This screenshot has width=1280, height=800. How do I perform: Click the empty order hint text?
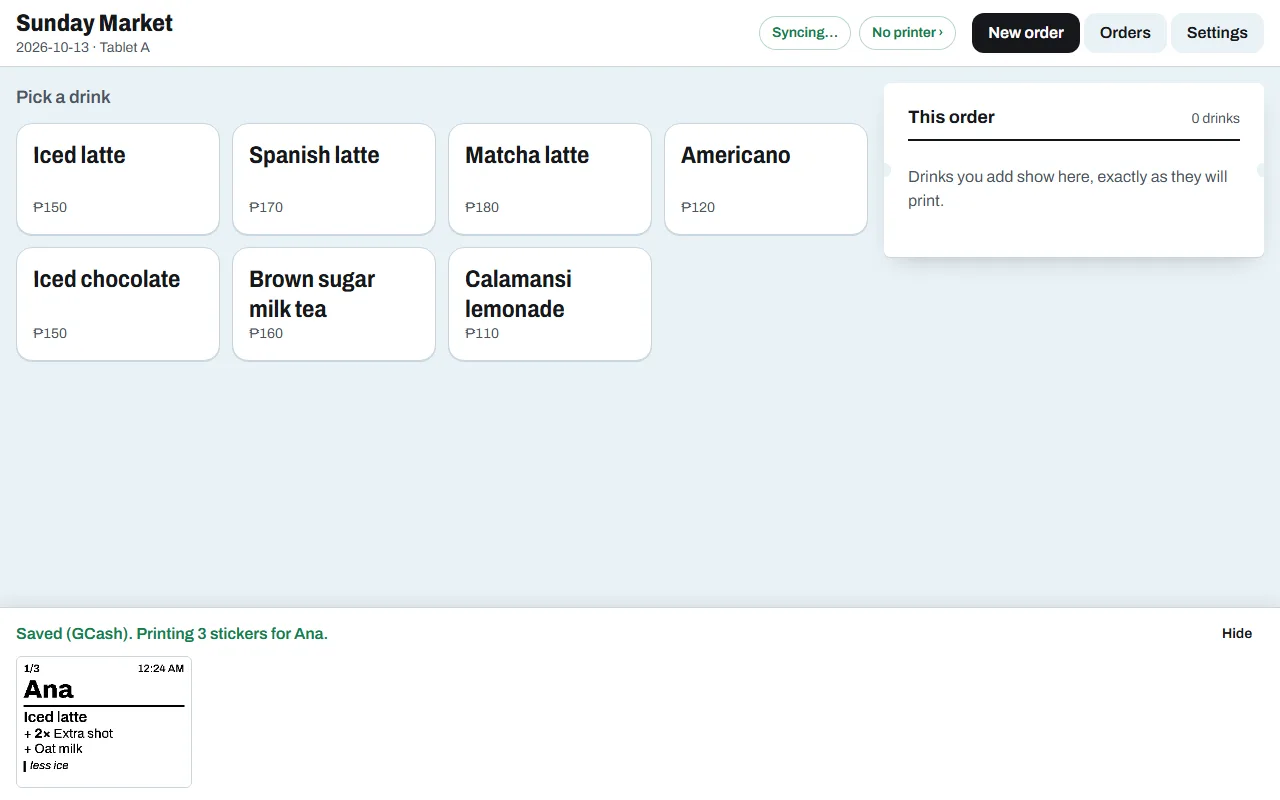coord(1068,188)
